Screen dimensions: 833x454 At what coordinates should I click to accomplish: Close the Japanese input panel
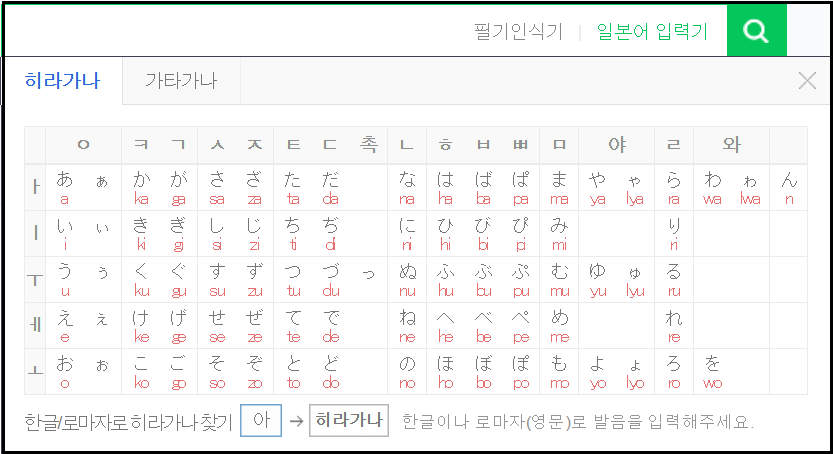click(807, 81)
